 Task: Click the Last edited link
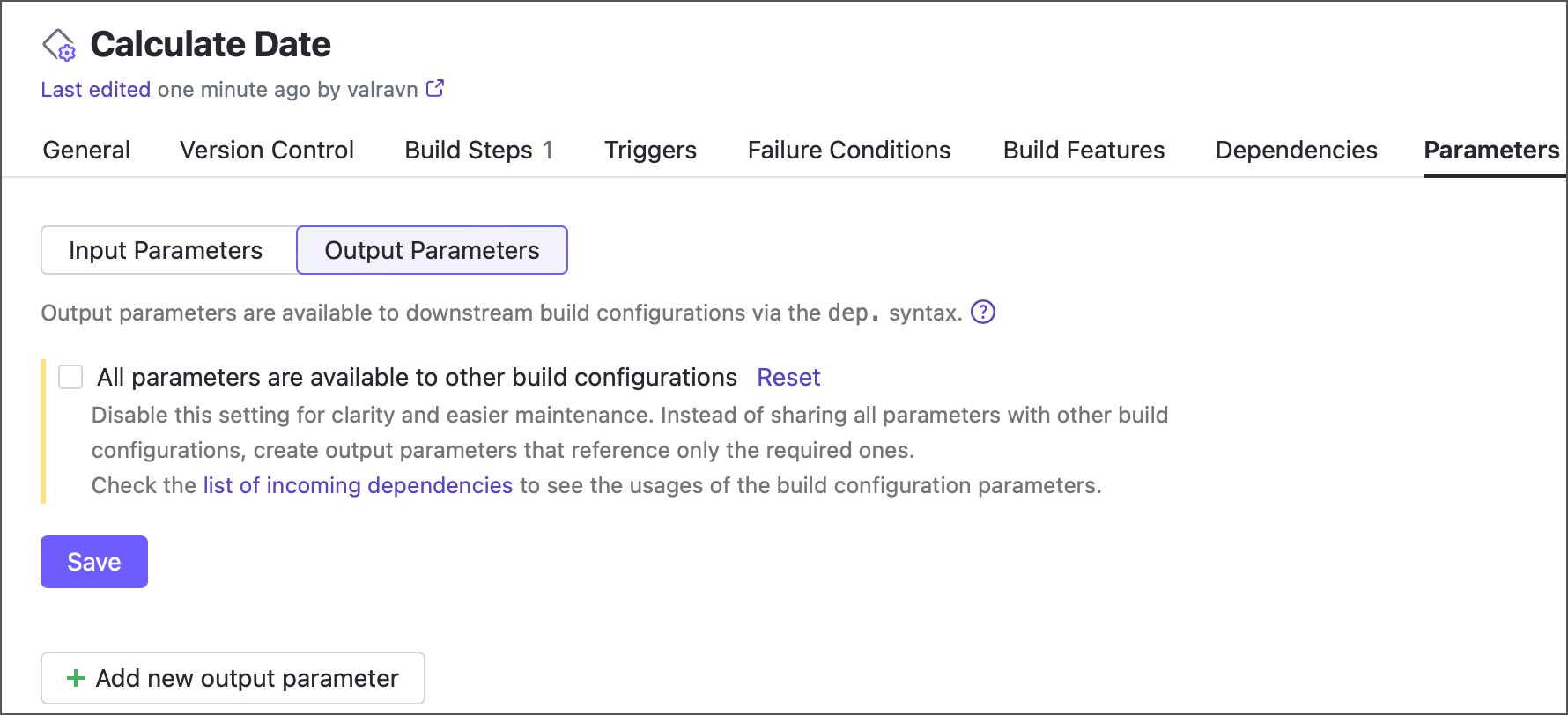click(x=95, y=90)
